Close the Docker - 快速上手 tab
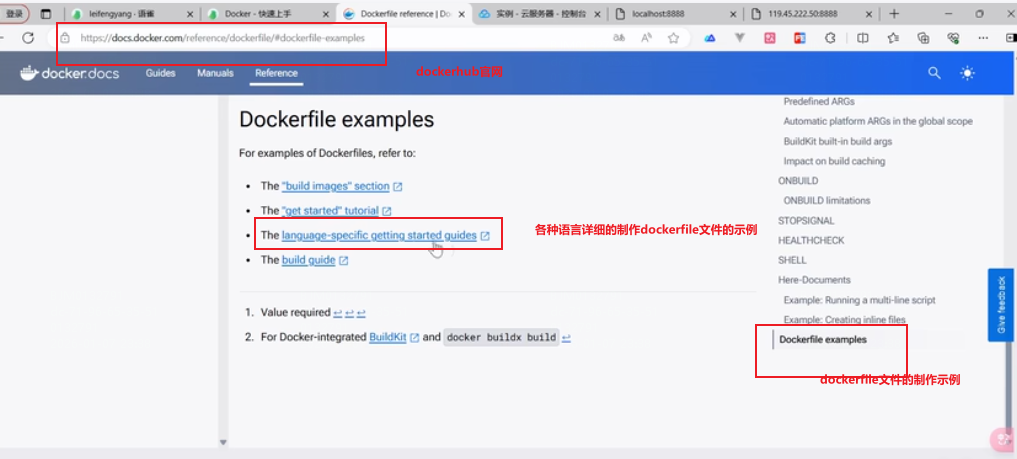Image resolution: width=1017 pixels, height=459 pixels. (x=324, y=14)
